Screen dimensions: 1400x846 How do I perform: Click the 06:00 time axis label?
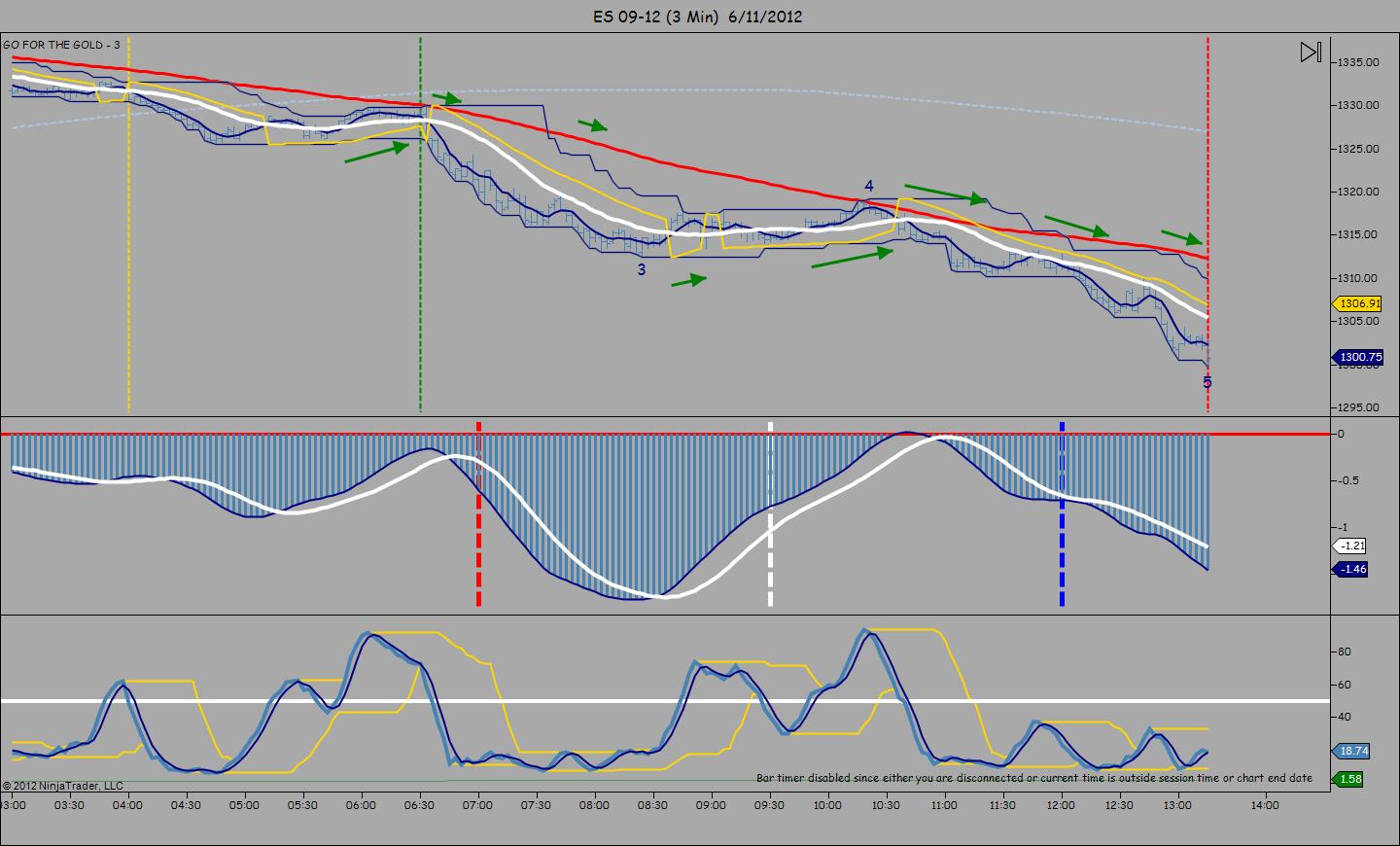[361, 805]
